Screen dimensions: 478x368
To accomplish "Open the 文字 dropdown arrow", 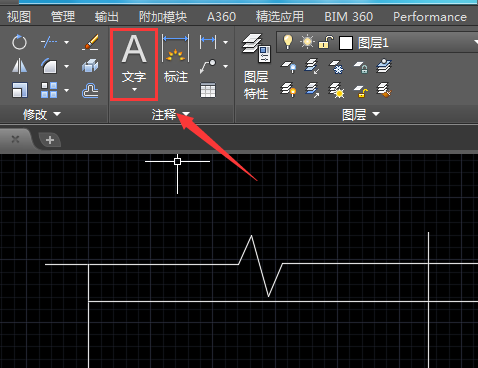I will pos(134,90).
